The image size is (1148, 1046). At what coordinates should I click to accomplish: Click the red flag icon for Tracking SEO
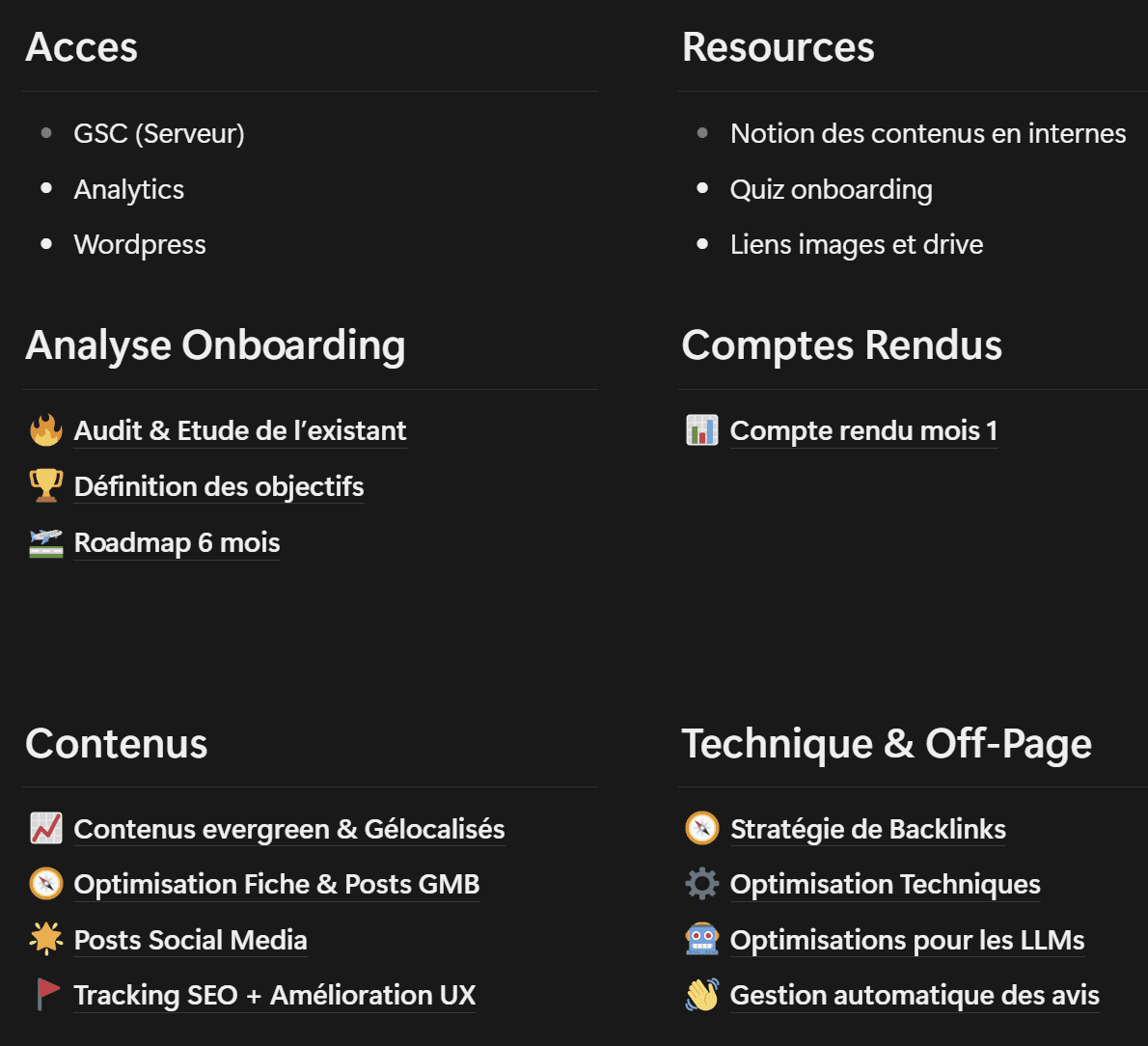click(45, 995)
